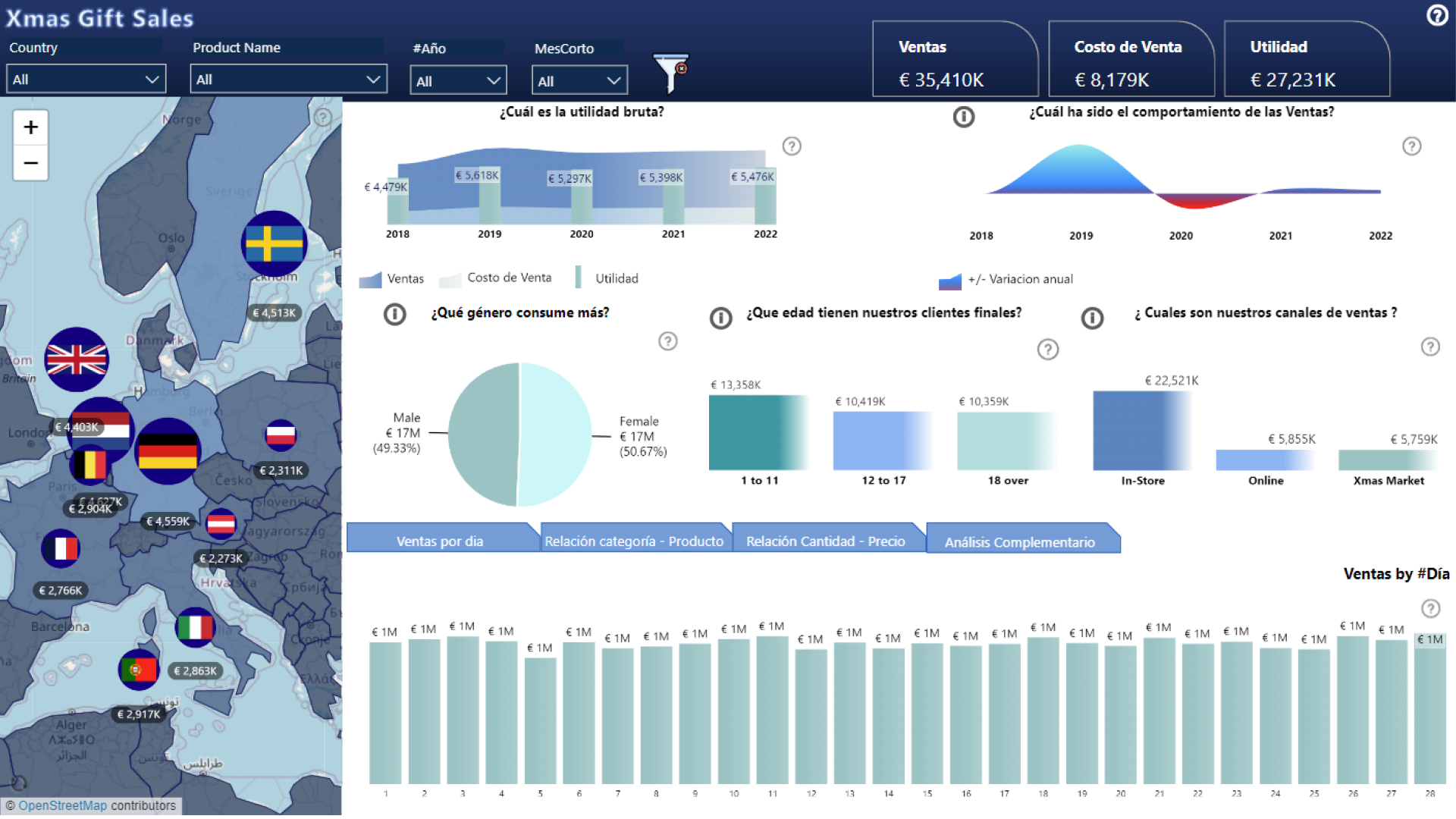Viewport: 1456px width, 819px height.
Task: Click the Utilidad legend swatch
Action: [579, 278]
